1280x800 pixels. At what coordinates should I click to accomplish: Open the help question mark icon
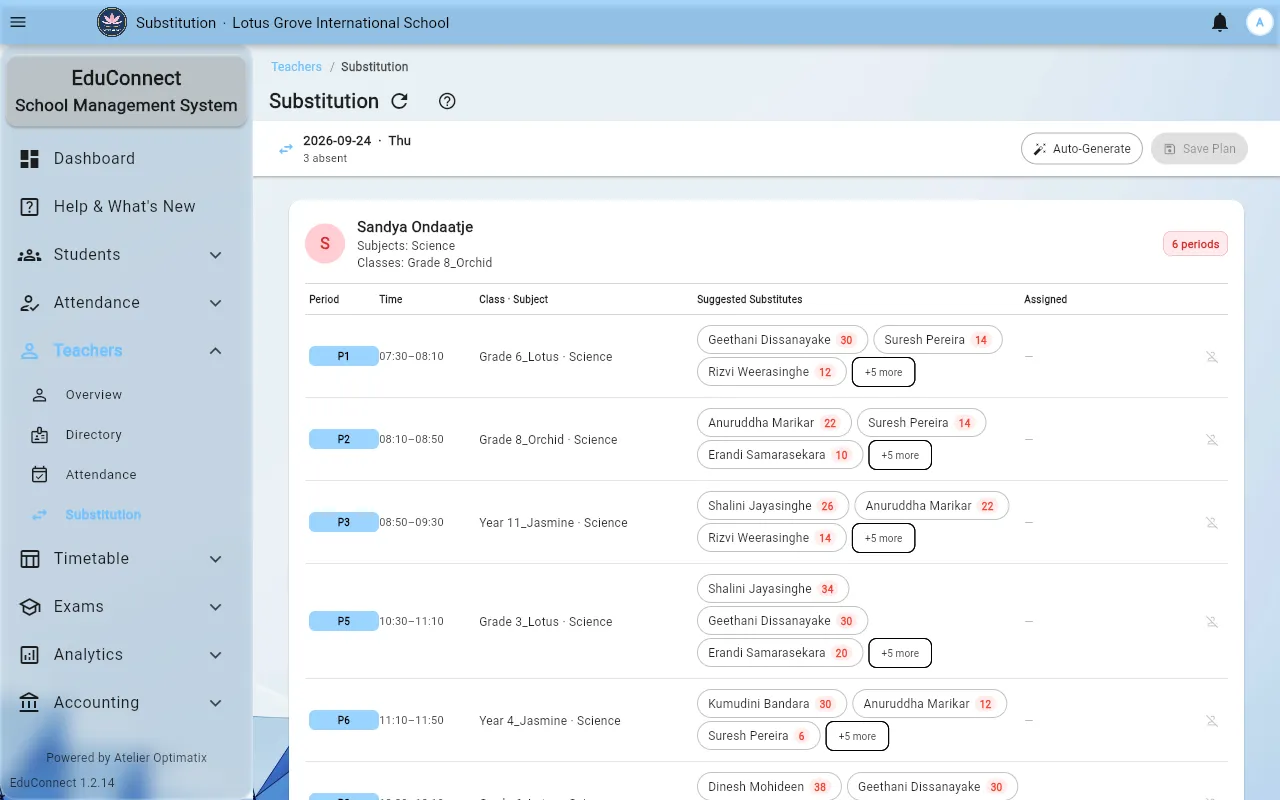447,101
